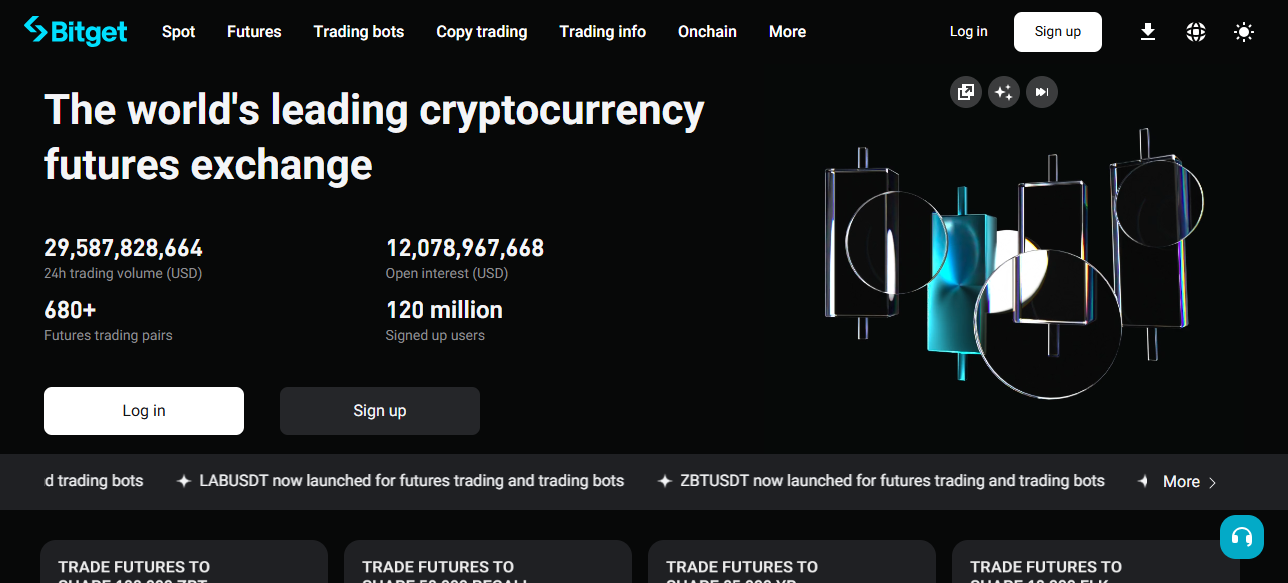Click the star icon before LABUSDT announcement
Viewport: 1288px width, 583px height.
183,481
